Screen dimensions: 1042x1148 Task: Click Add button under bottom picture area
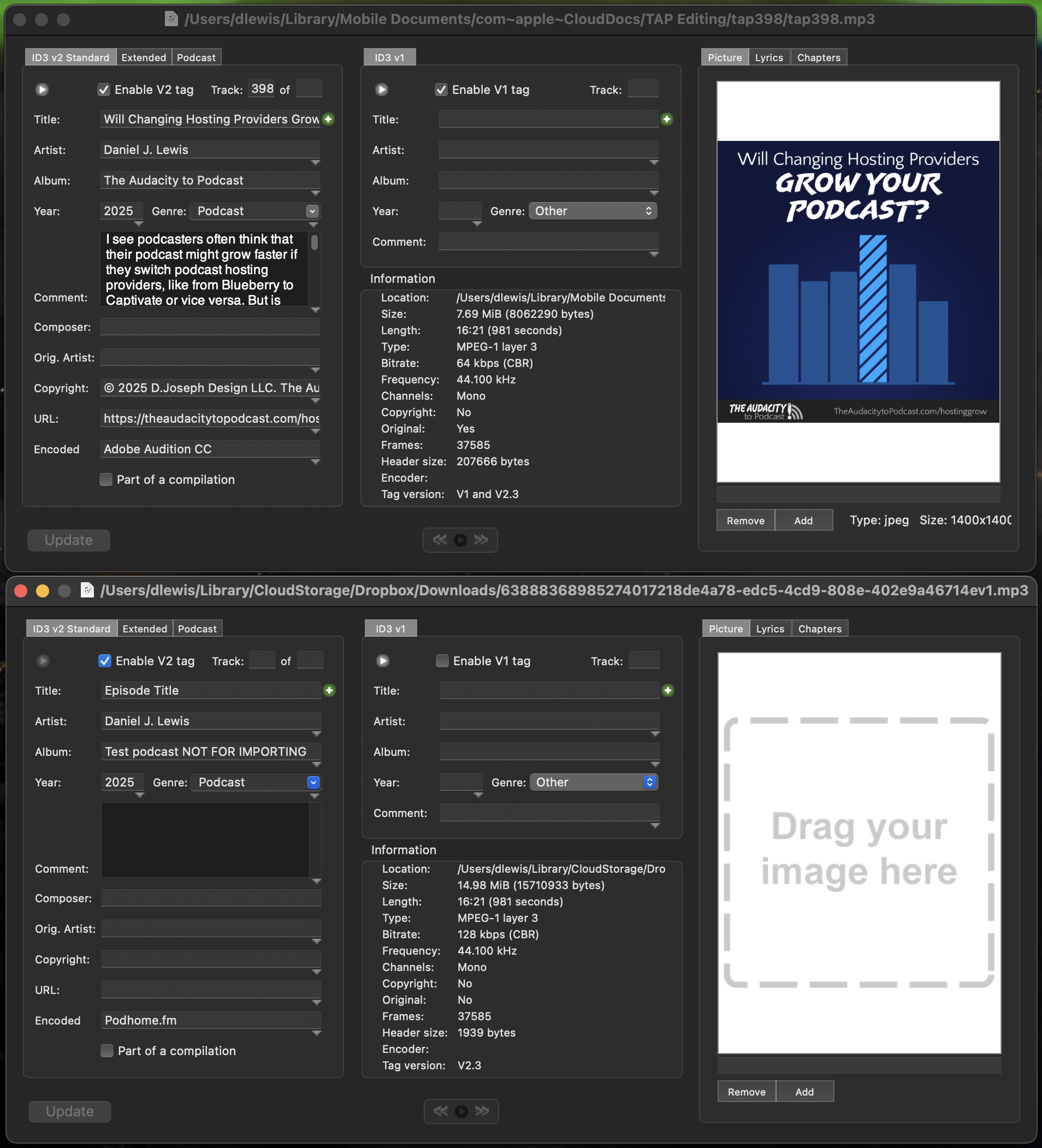point(804,1092)
